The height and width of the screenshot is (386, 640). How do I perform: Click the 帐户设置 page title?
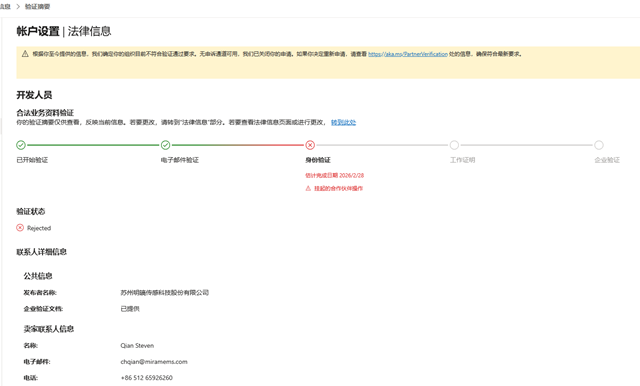38,31
